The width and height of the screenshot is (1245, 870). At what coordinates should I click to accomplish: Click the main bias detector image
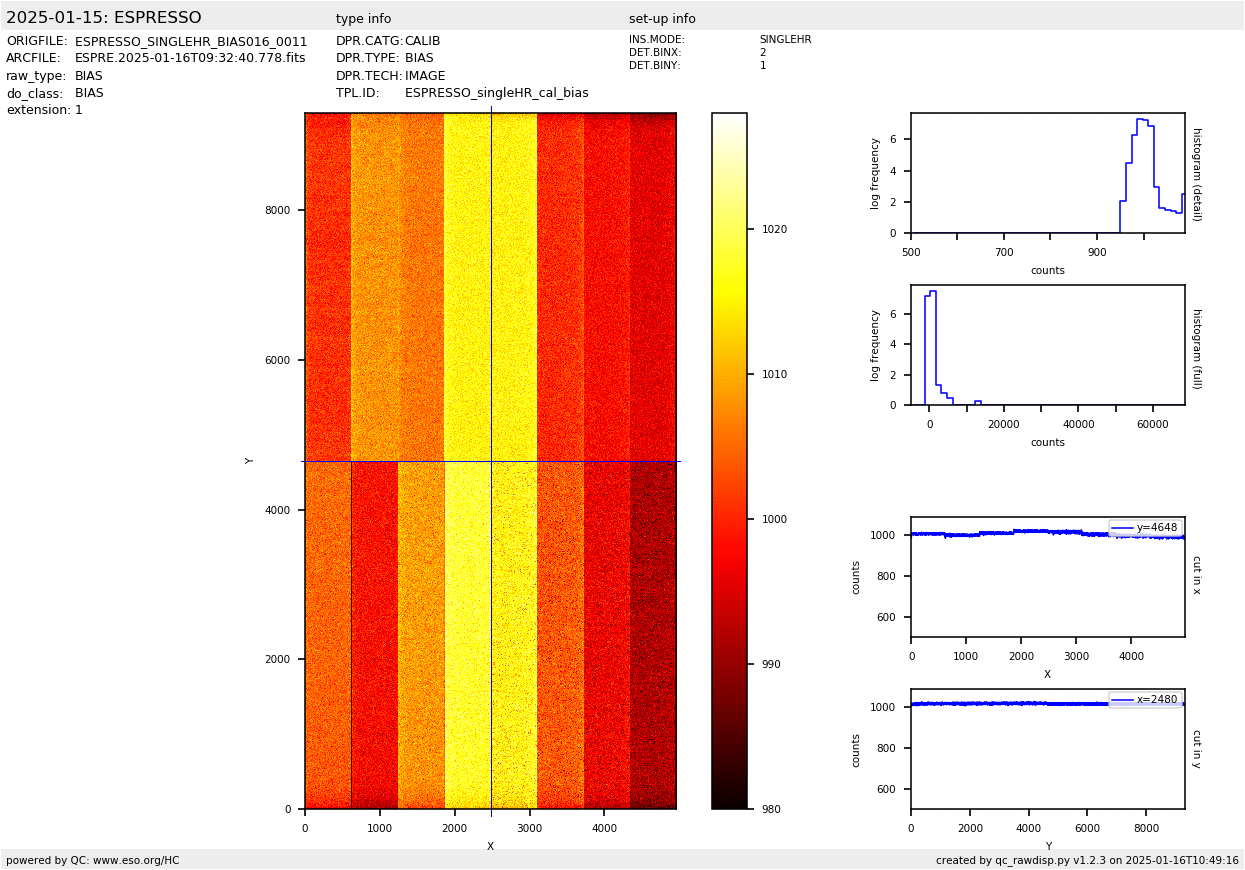[490, 460]
